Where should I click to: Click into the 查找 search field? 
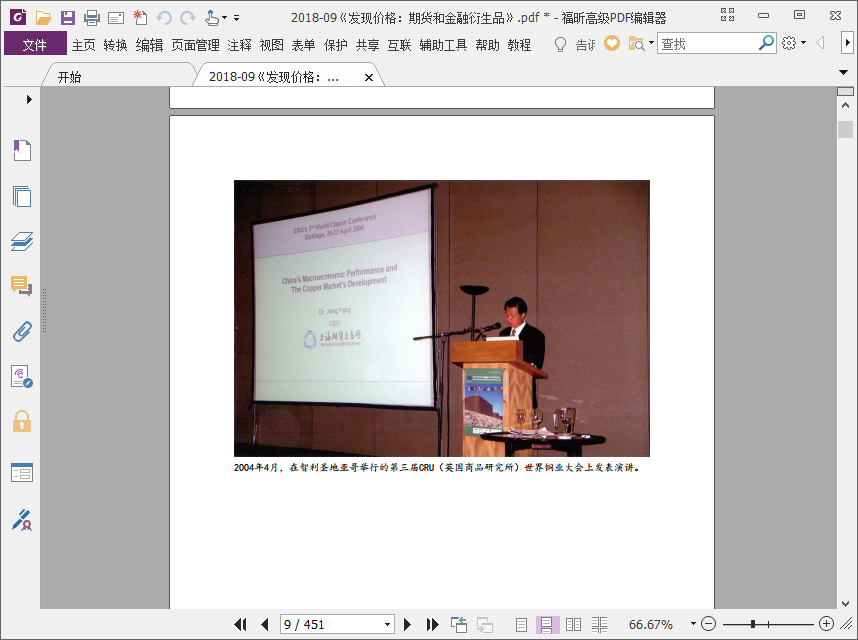(707, 43)
